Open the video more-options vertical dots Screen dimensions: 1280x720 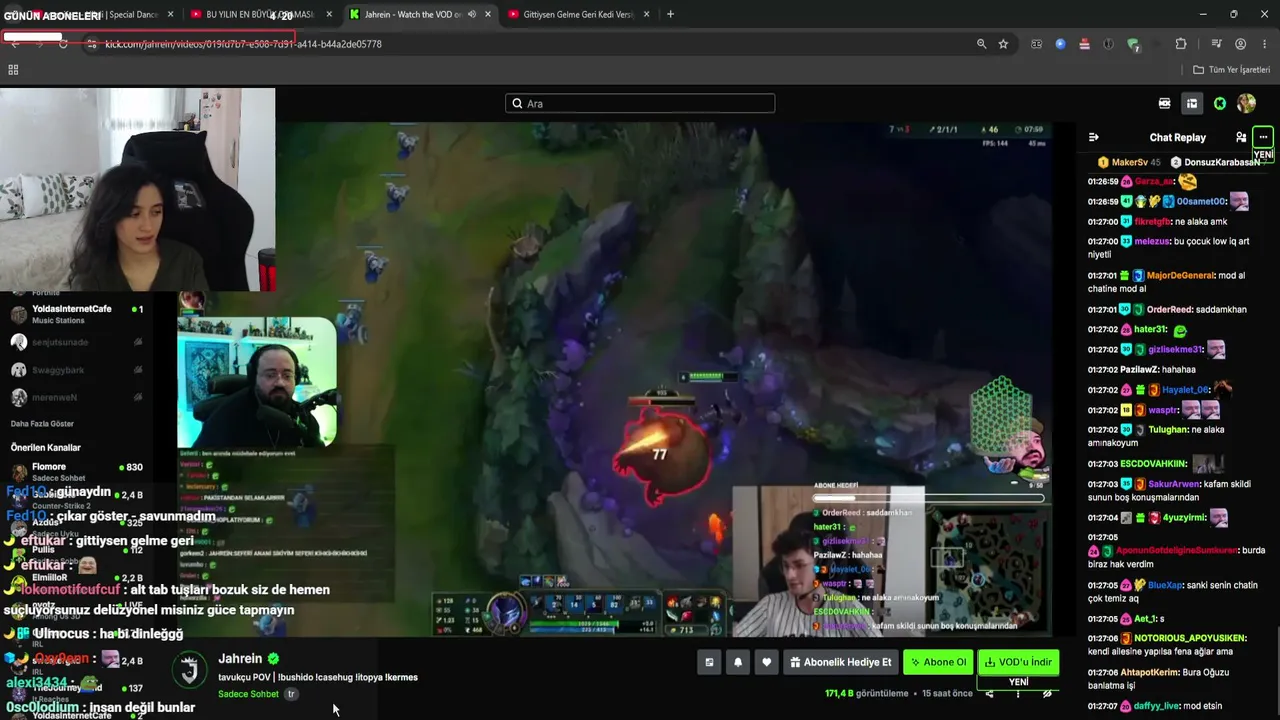click(1018, 693)
